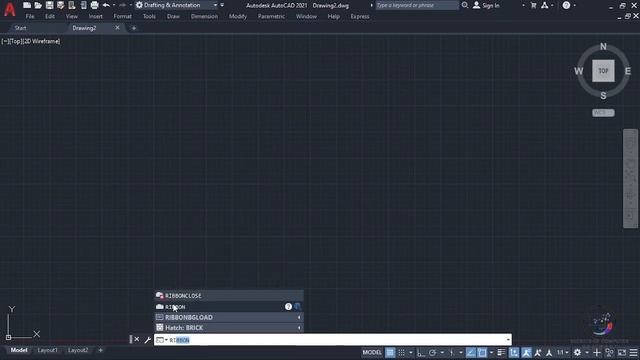Select RIBBONCLOSE from command suggestions
The image size is (640, 360).
tap(229, 296)
